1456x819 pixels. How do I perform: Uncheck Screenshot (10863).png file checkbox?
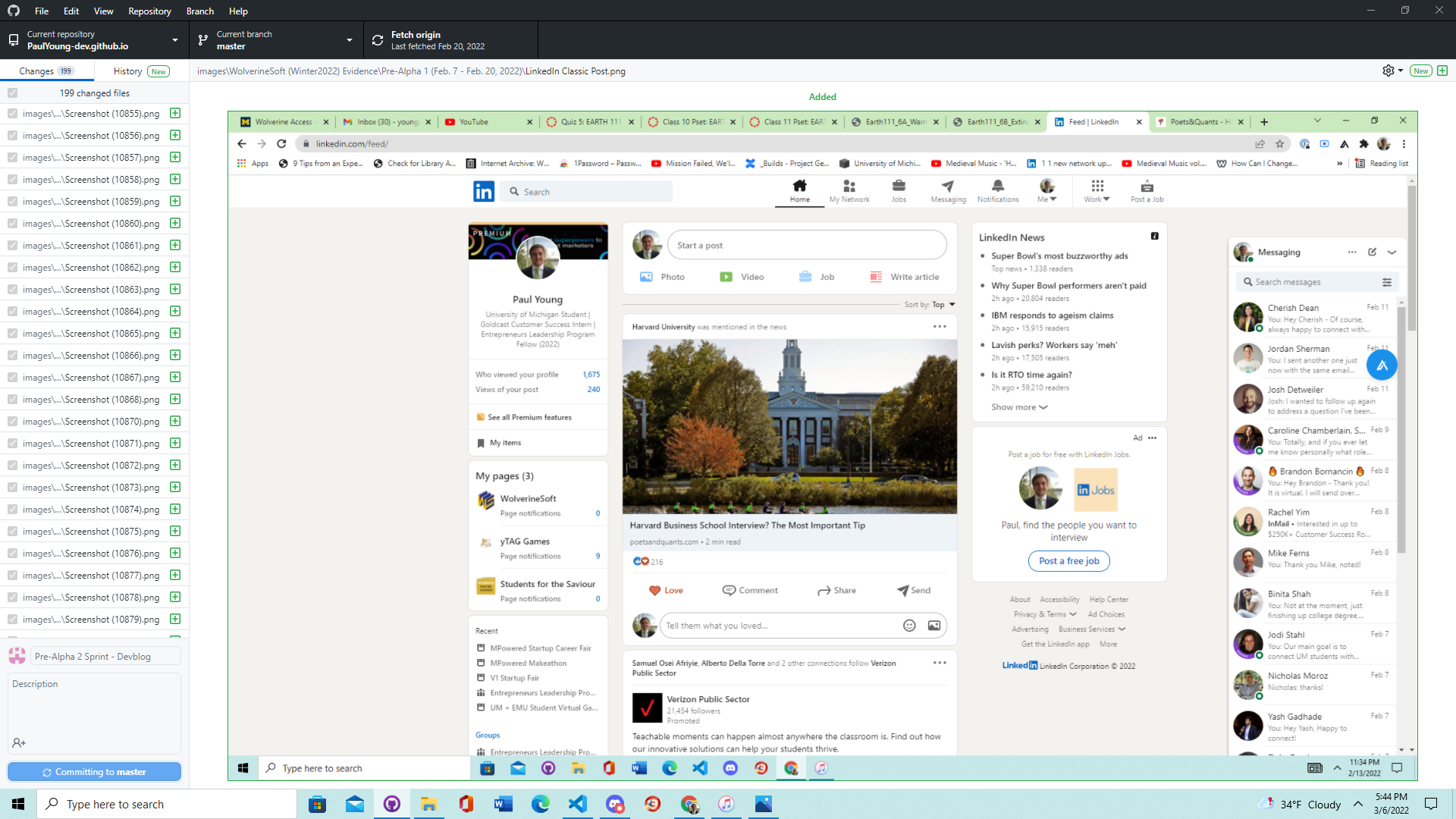coord(12,289)
